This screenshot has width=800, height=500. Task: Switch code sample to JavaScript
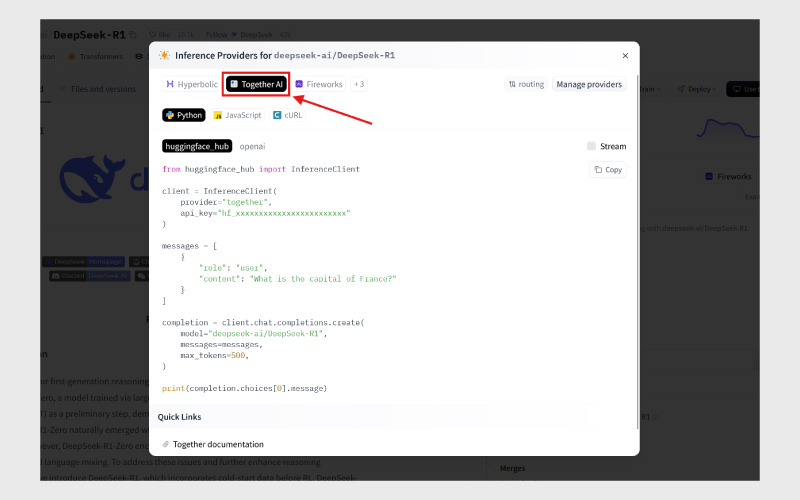[x=237, y=116]
